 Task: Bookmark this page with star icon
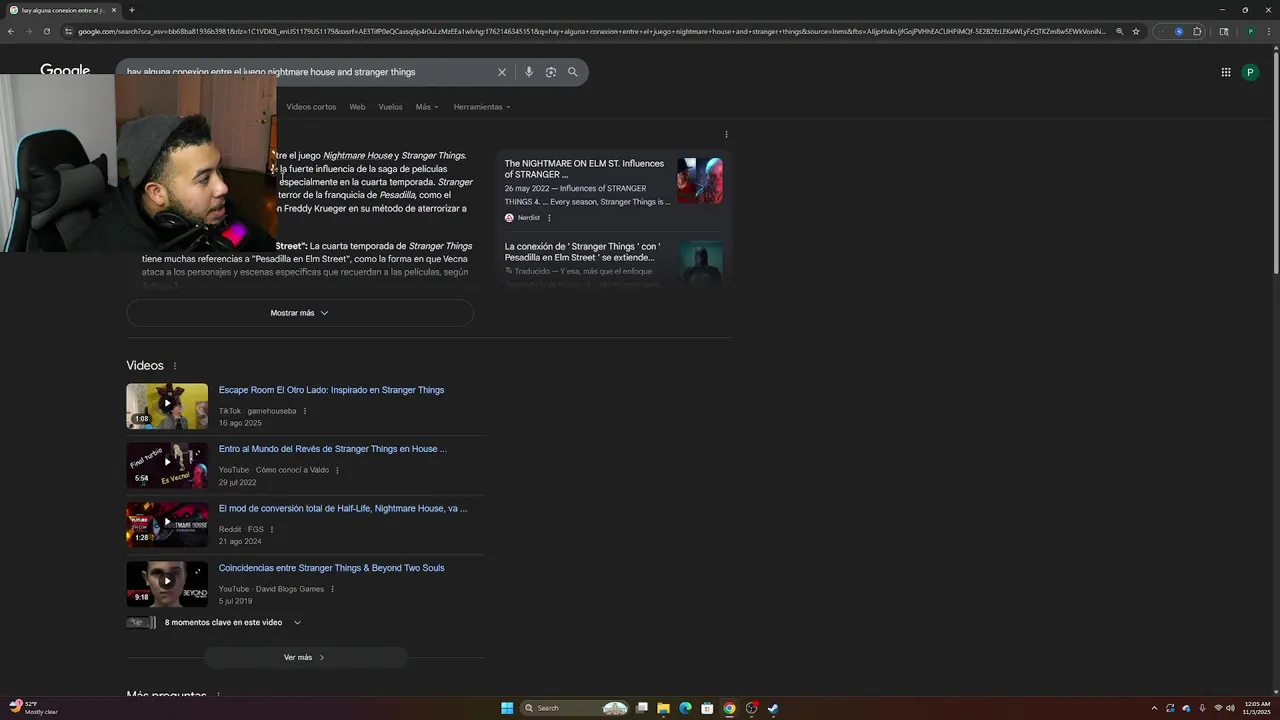[x=1136, y=31]
